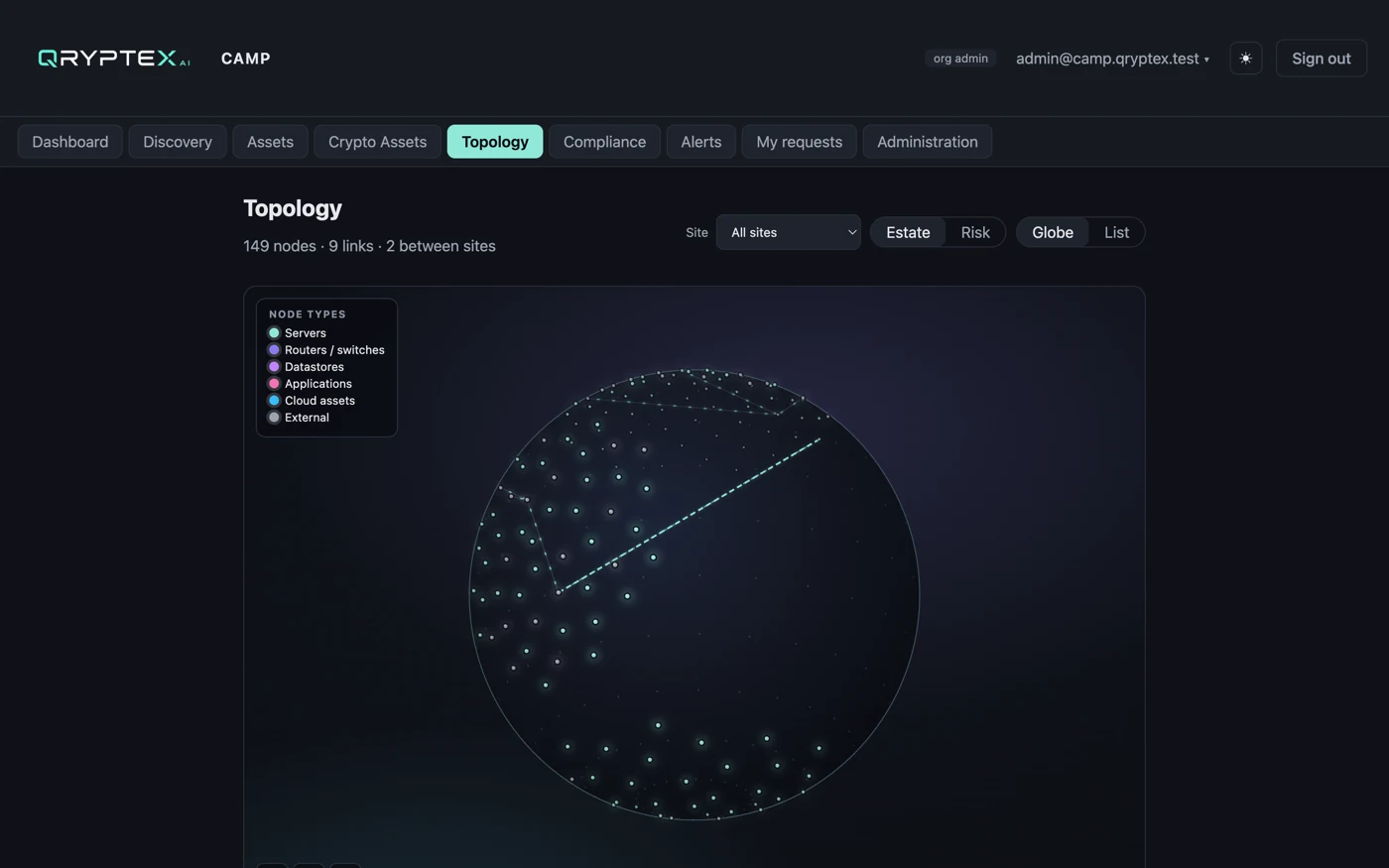Screen dimensions: 1389x868
Task: Click the Servers legend dot
Action: tap(274, 333)
